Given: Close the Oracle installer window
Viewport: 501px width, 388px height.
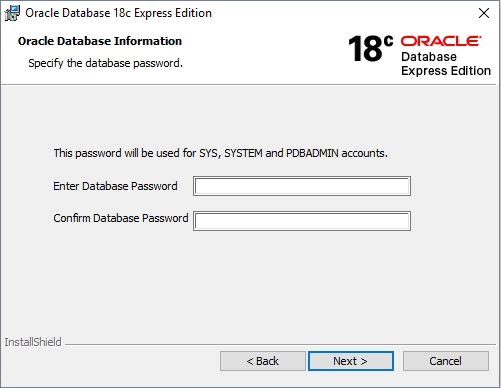Looking at the screenshot, I should tap(484, 13).
